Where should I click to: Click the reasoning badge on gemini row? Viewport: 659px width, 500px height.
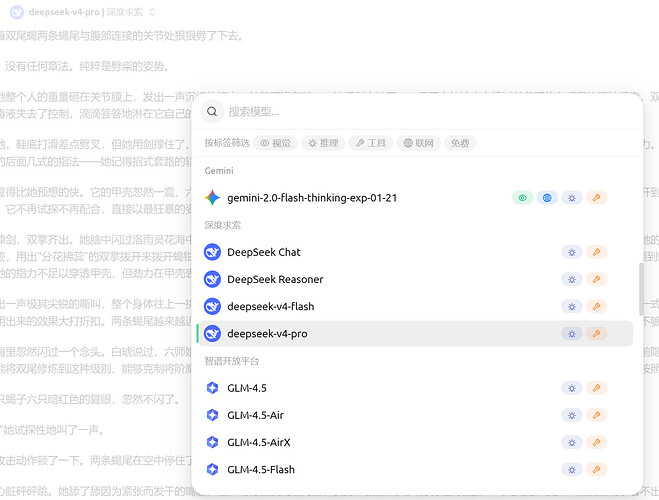tap(572, 198)
